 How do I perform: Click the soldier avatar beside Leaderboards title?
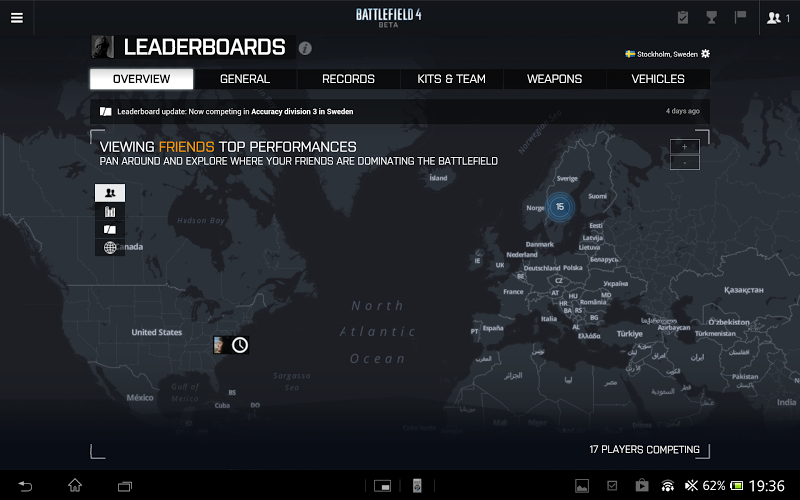[103, 47]
